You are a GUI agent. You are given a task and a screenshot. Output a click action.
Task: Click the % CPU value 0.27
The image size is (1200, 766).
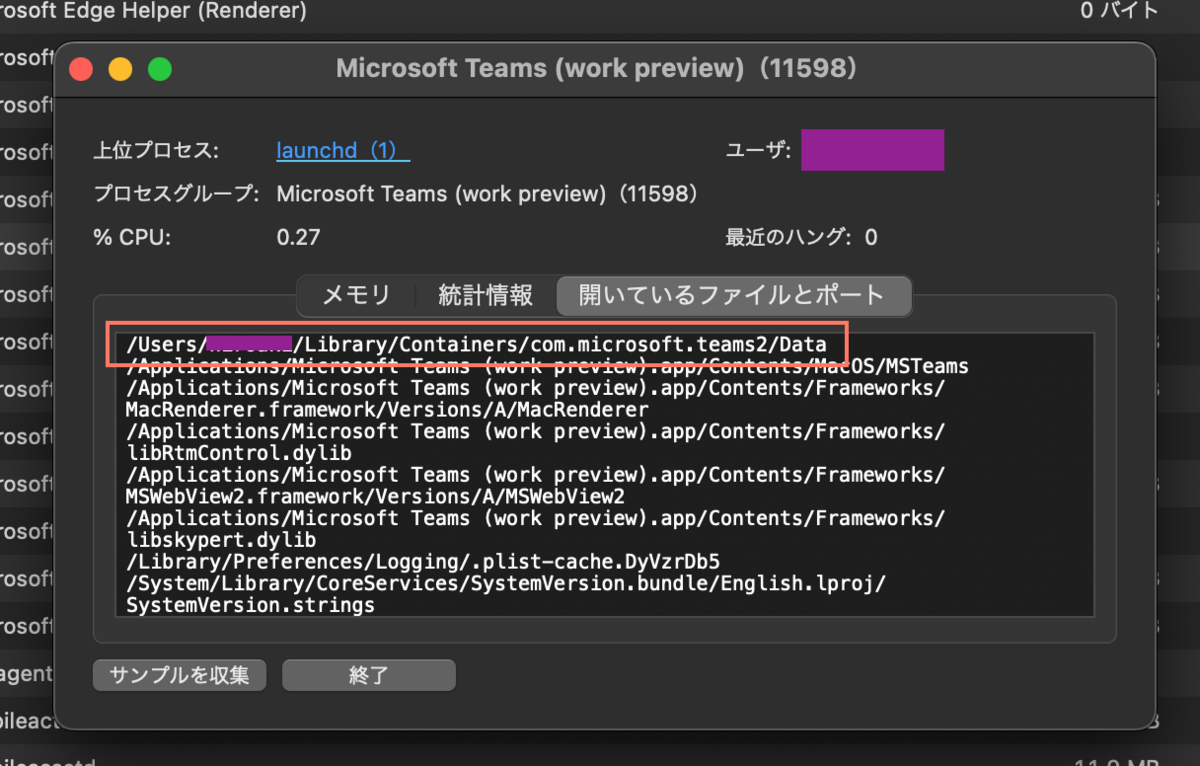tap(298, 238)
